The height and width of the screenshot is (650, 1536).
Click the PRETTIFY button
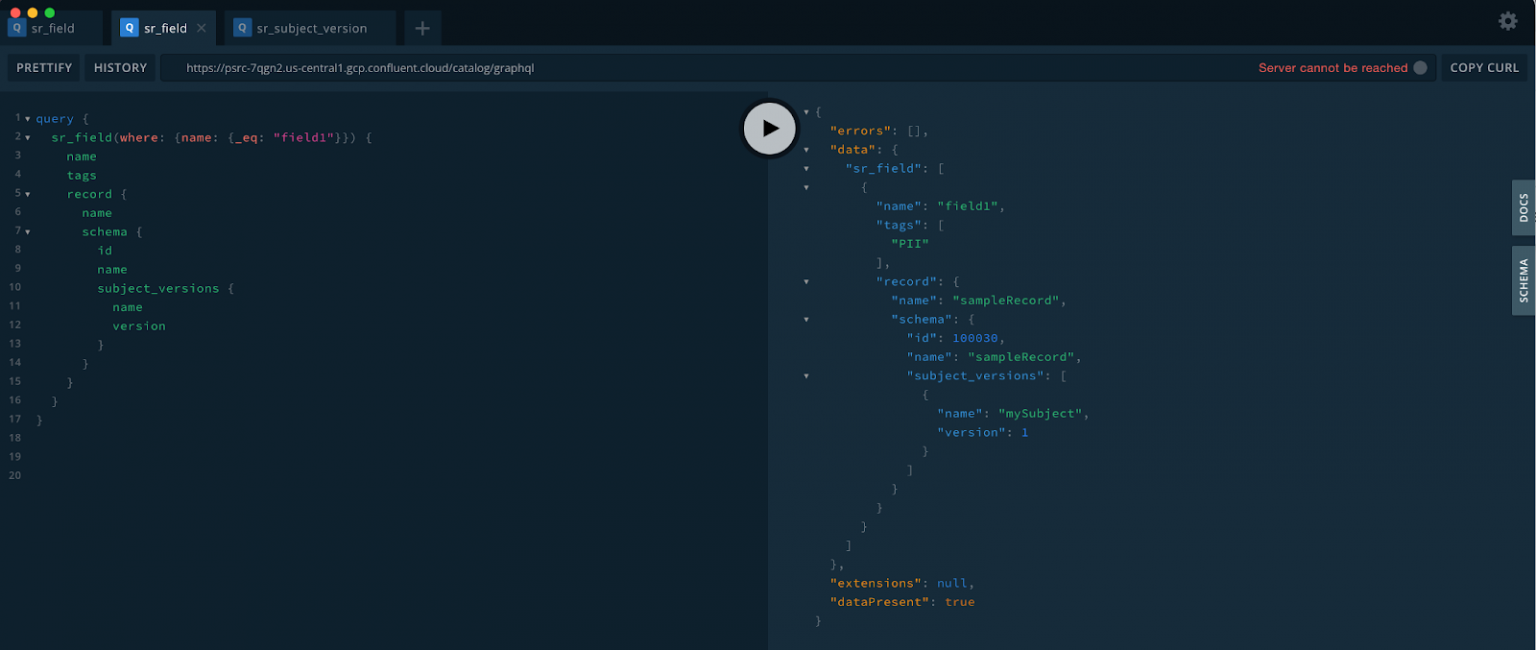pyautogui.click(x=44, y=68)
